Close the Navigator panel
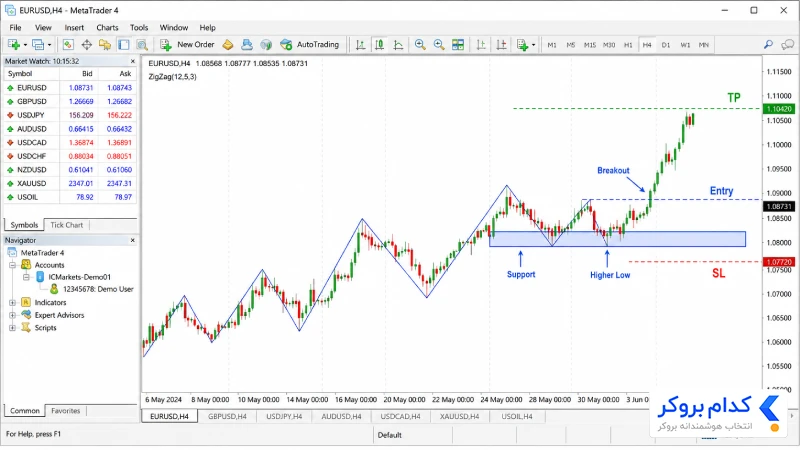 pyautogui.click(x=133, y=240)
